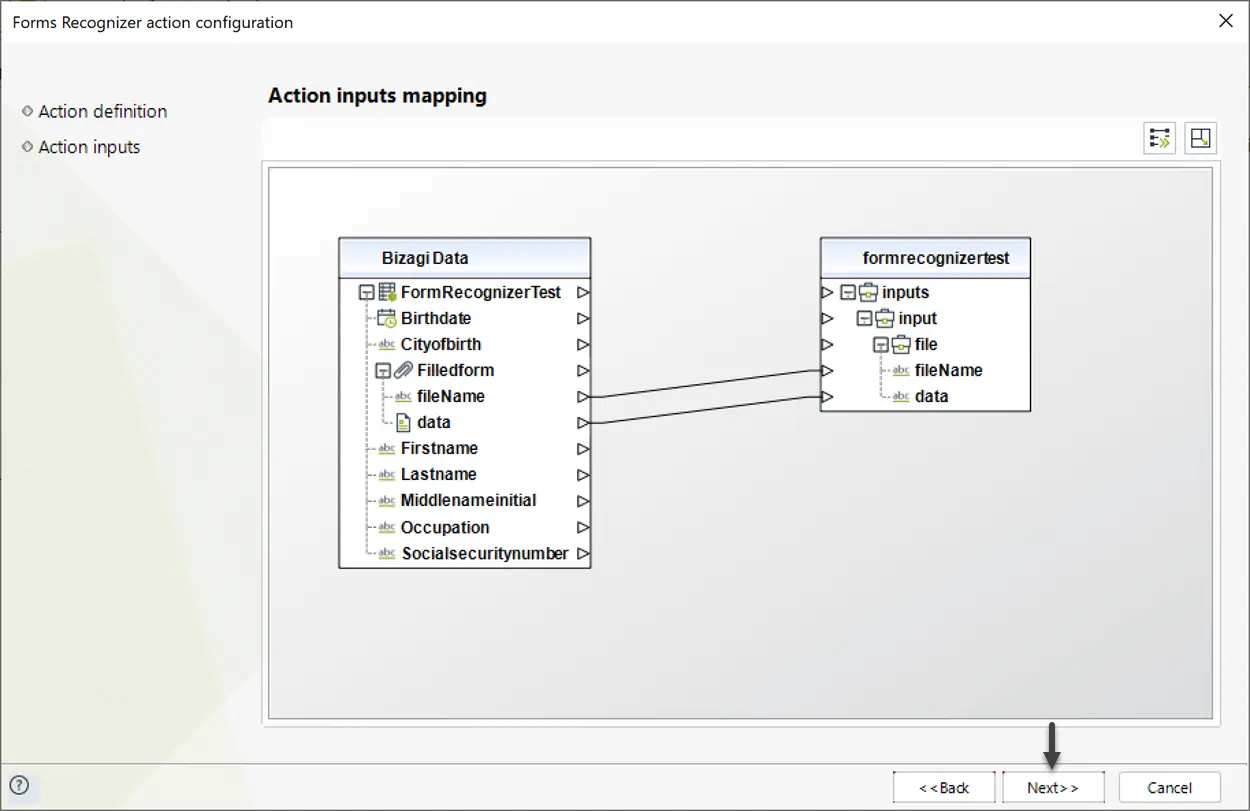Select the Firstname attribute row
Screen dimensions: 1250x811
point(439,448)
